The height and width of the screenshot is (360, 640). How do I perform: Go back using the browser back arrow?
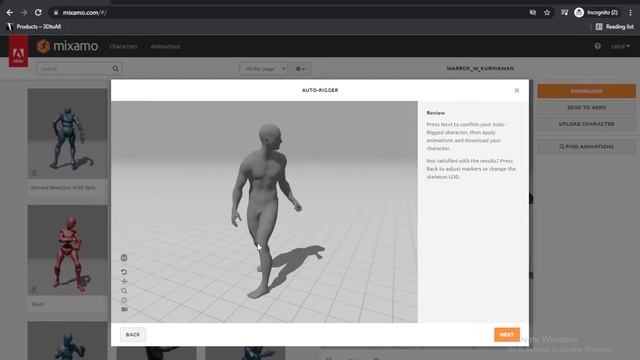click(x=10, y=13)
